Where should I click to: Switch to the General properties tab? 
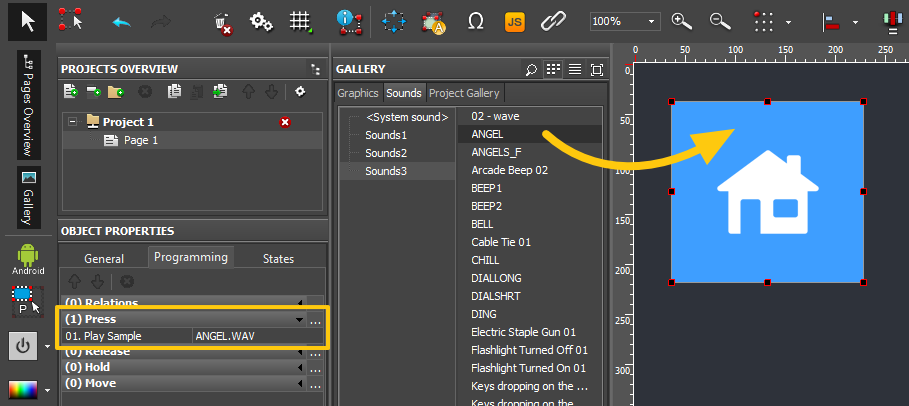[x=104, y=259]
